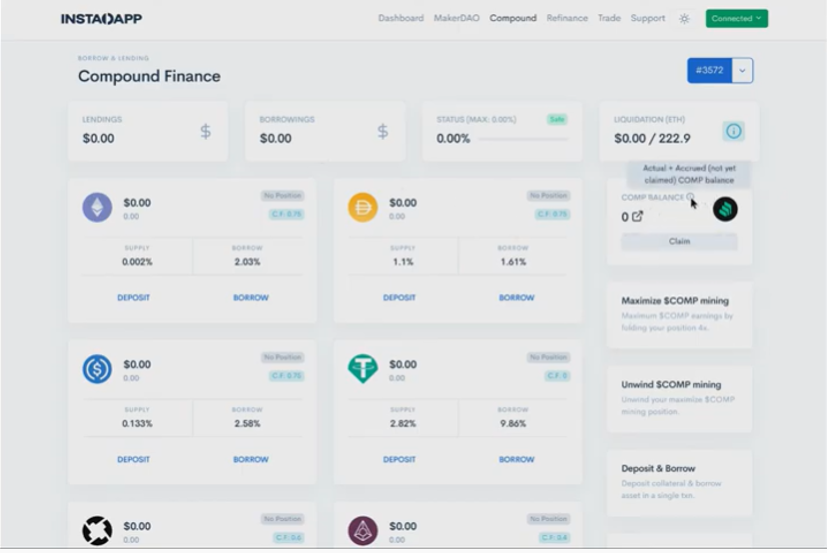Image resolution: width=827 pixels, height=554 pixels.
Task: Click the ETH card C.F 0.75 badge
Action: coord(287,214)
